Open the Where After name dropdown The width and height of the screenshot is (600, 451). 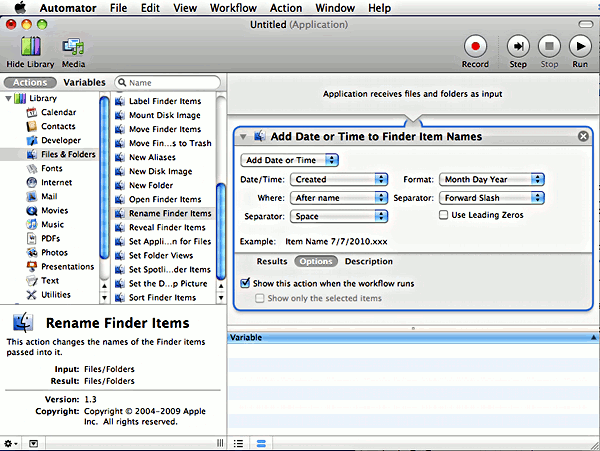pos(339,198)
